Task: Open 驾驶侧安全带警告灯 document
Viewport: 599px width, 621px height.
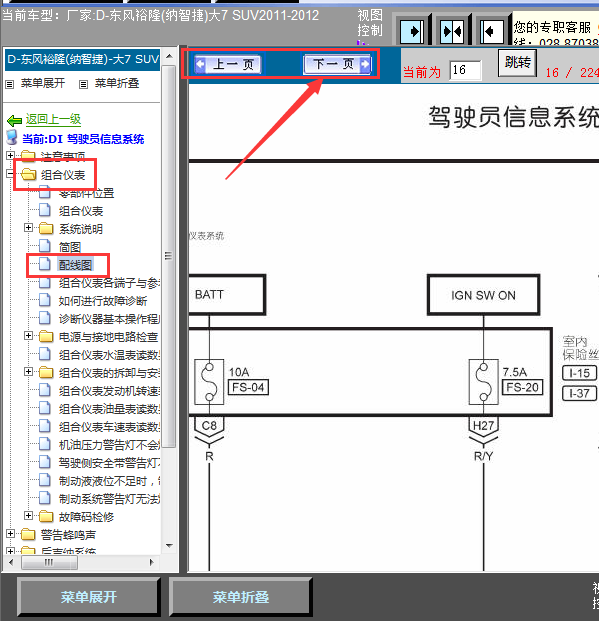Action: click(109, 463)
